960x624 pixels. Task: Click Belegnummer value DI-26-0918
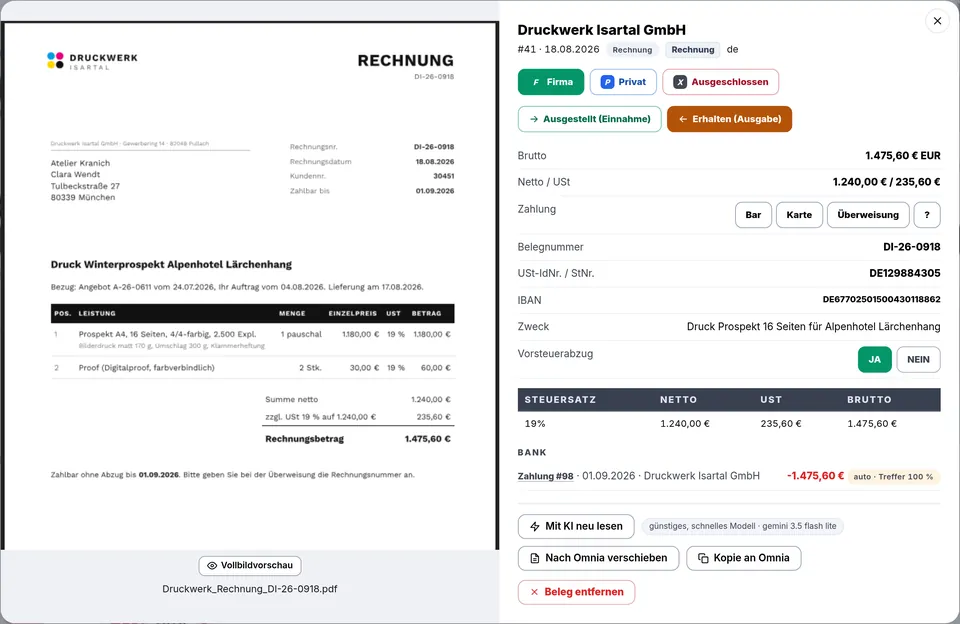[x=911, y=247]
